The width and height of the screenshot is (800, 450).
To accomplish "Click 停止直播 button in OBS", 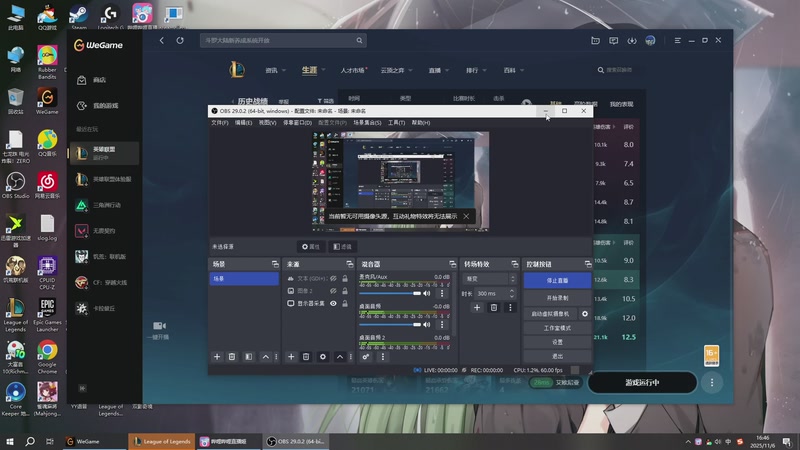I will (x=557, y=281).
